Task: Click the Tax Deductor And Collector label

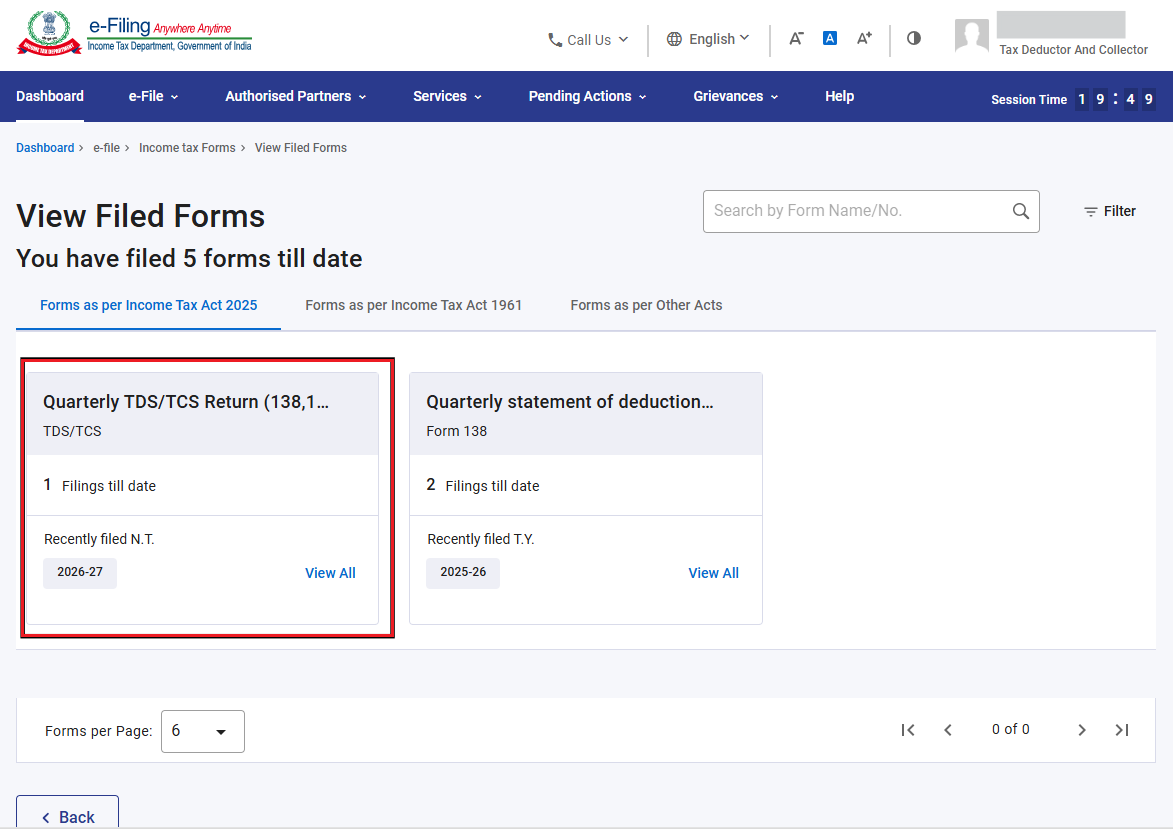Action: 1073,49
